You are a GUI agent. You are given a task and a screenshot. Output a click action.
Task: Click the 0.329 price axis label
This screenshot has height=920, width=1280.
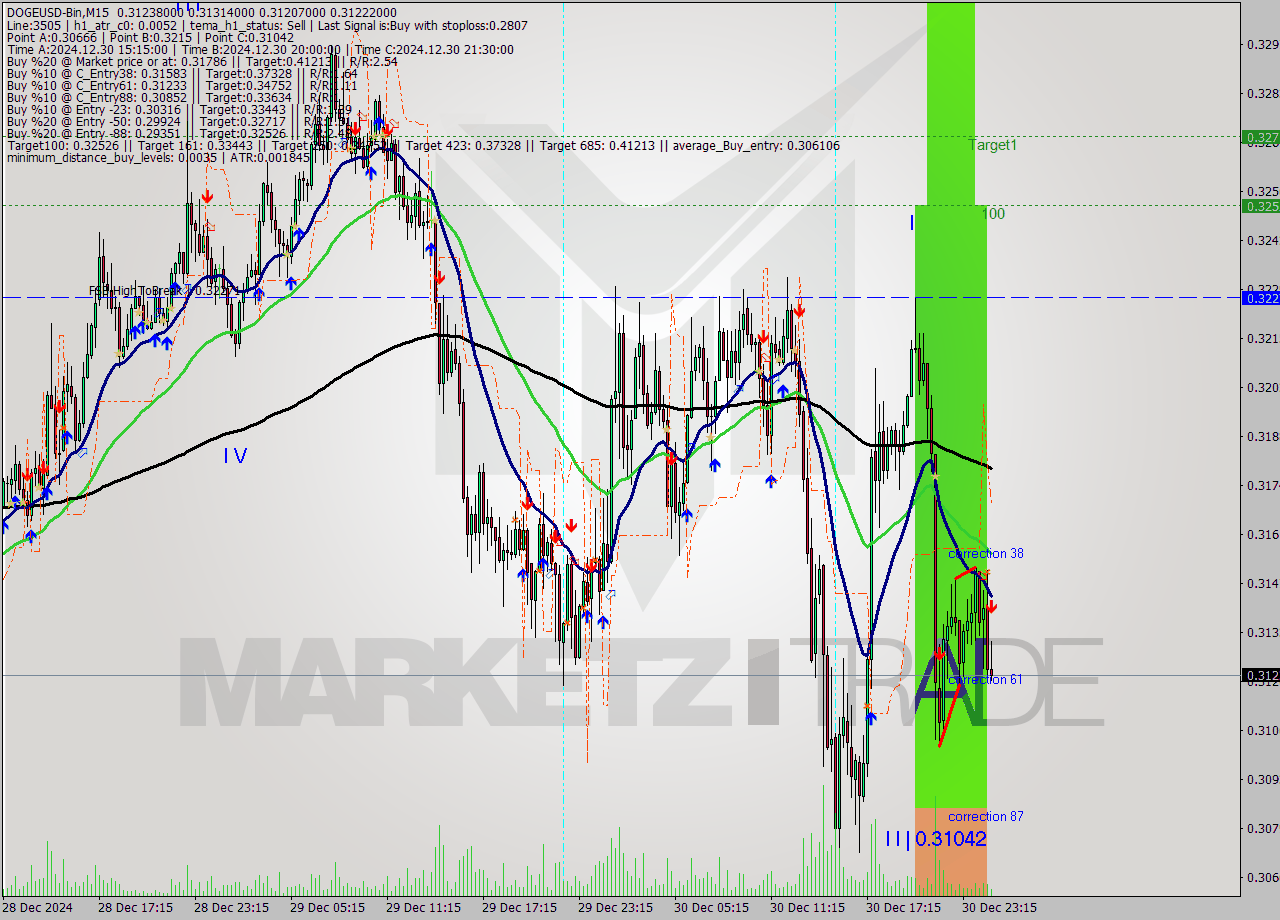point(1263,44)
